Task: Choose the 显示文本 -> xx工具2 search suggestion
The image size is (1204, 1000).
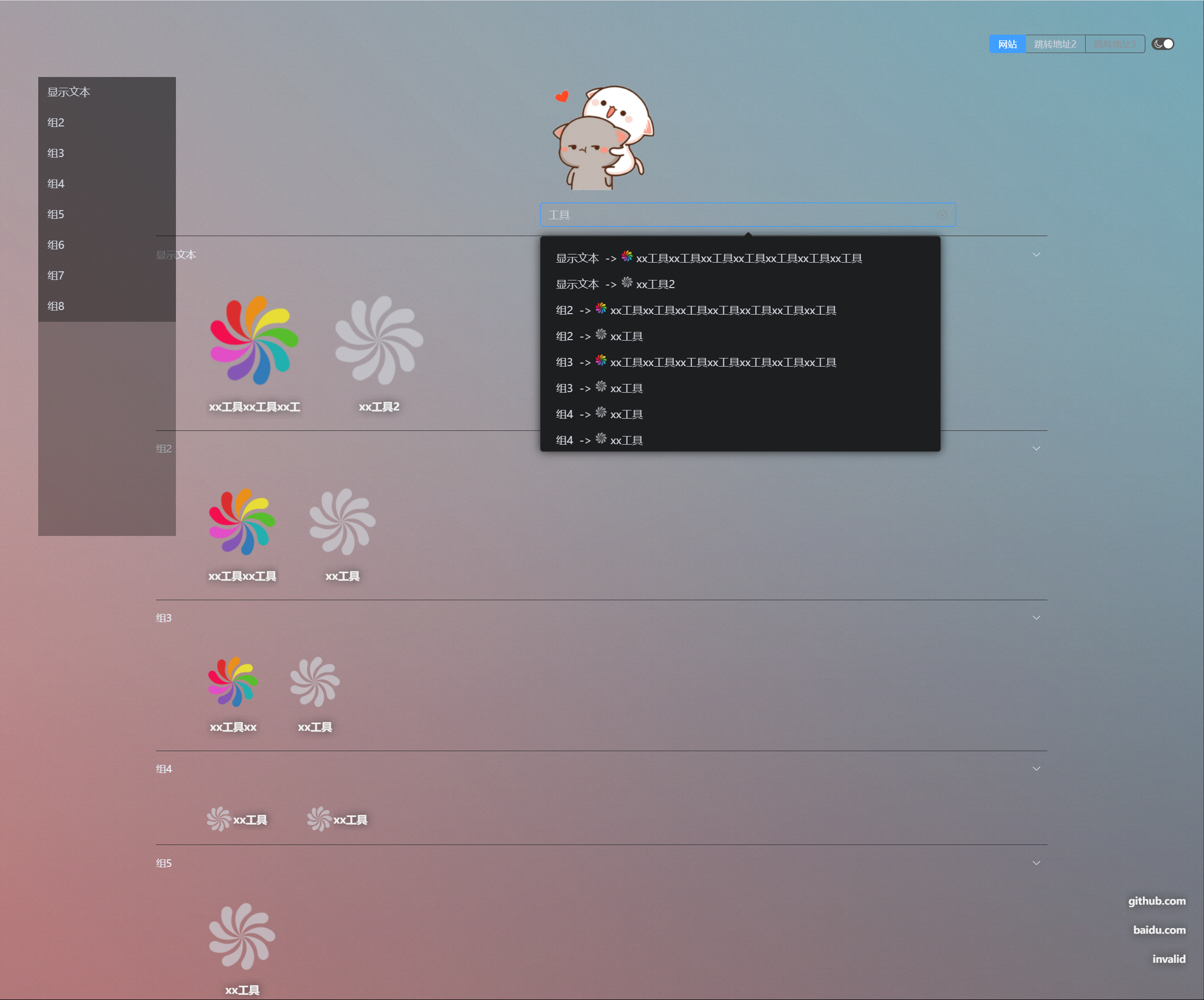Action: pos(615,284)
